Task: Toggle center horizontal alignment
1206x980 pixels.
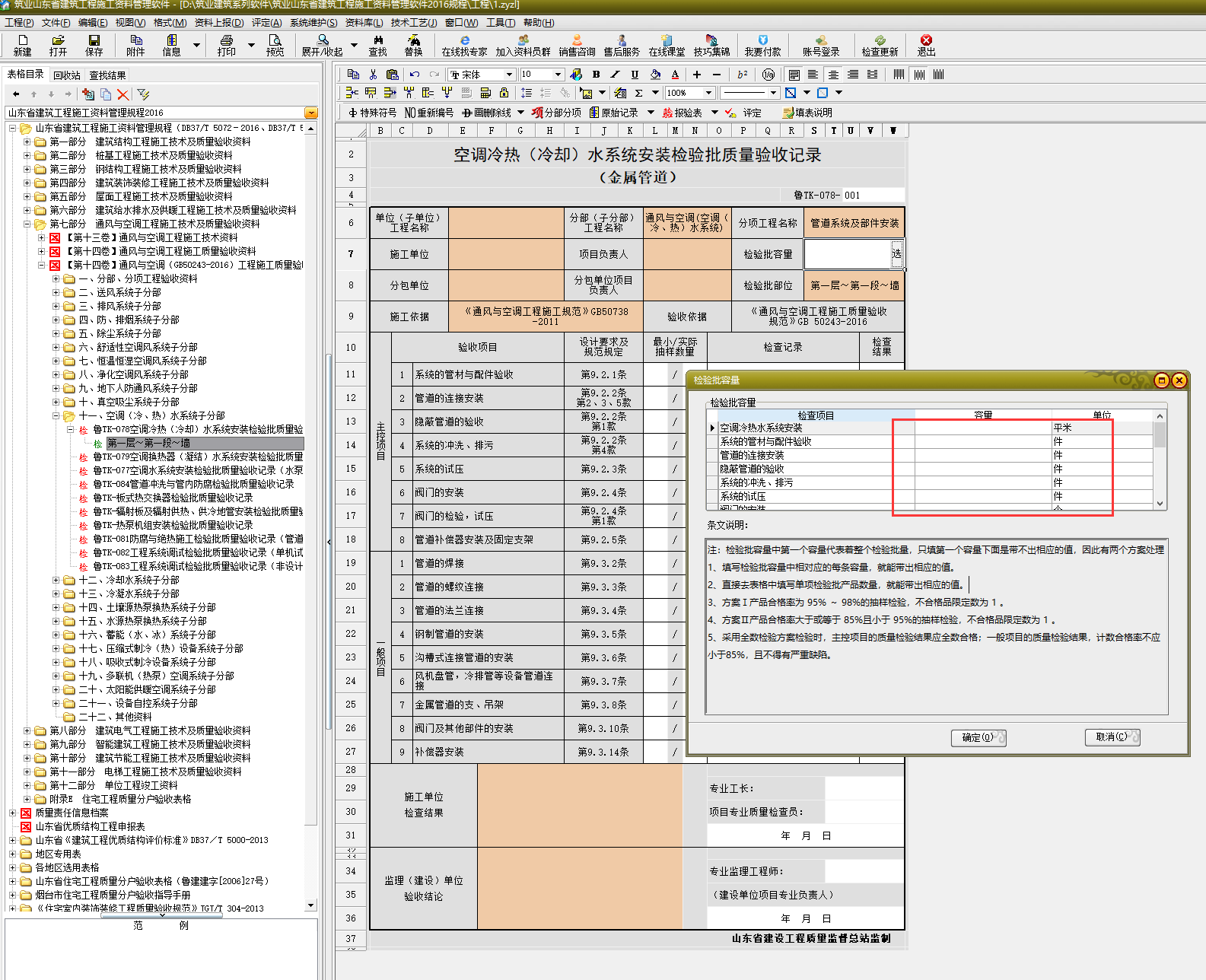Action: pos(833,75)
